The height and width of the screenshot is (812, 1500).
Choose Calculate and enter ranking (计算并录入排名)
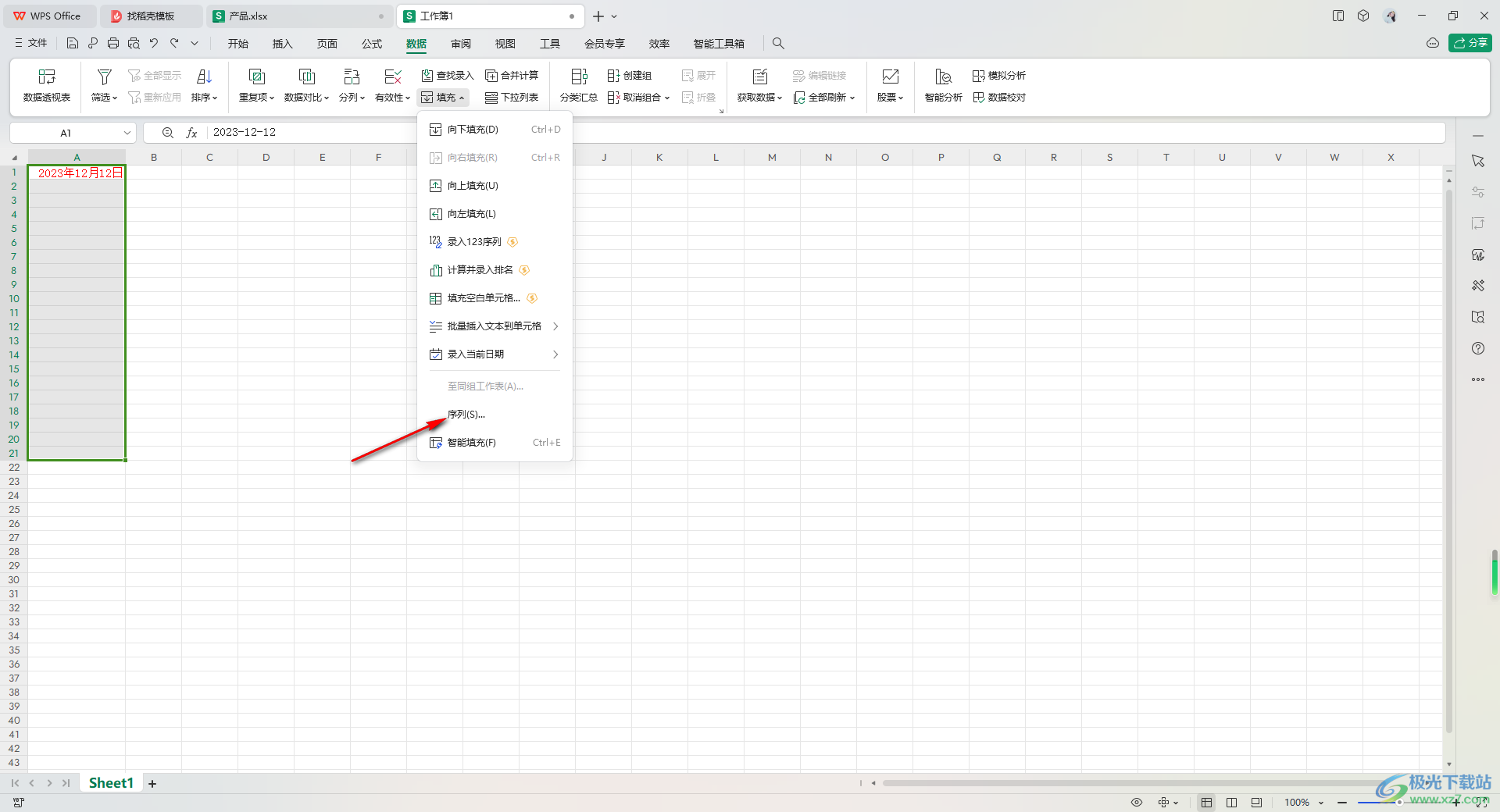point(495,270)
